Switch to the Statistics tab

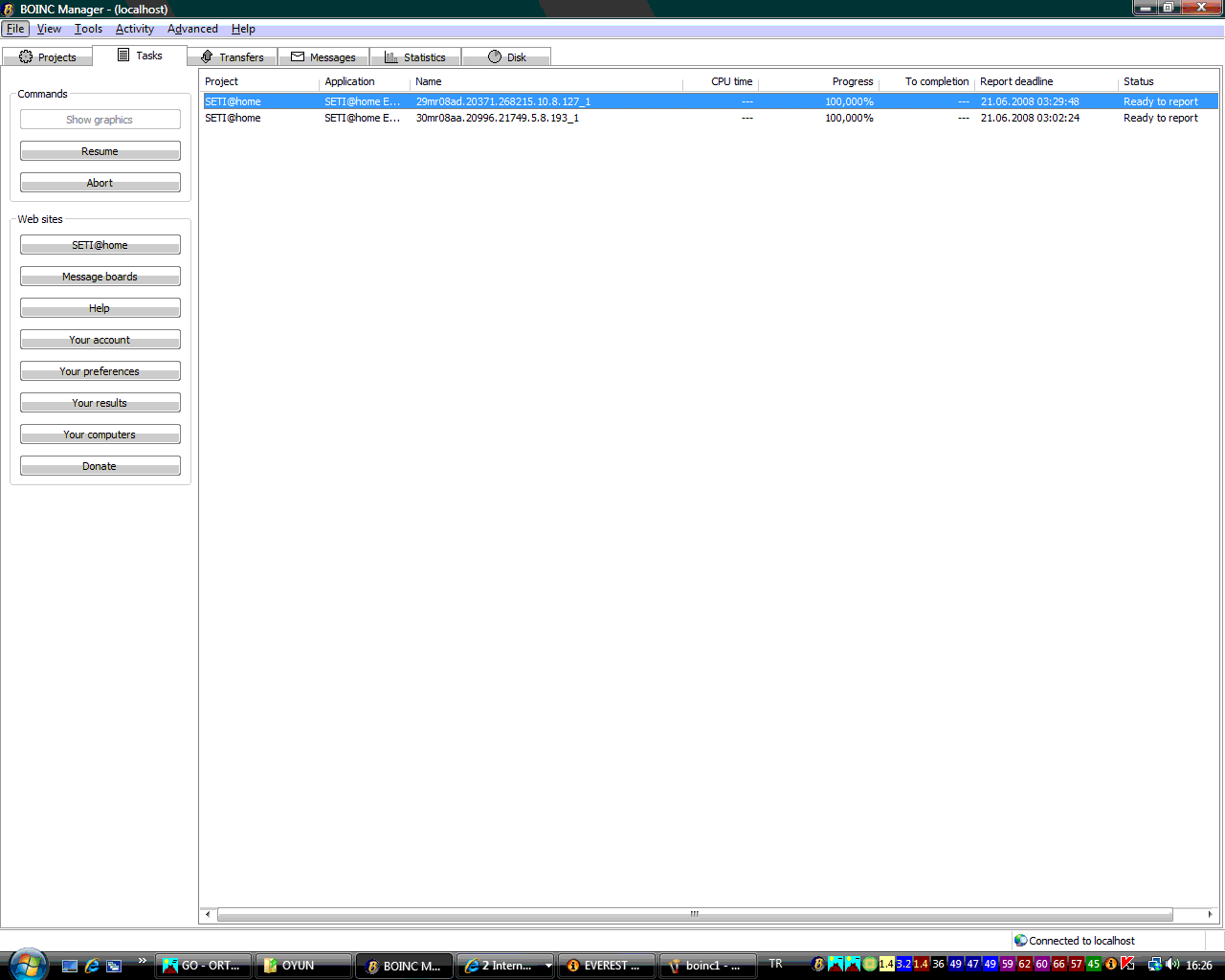tap(414, 57)
